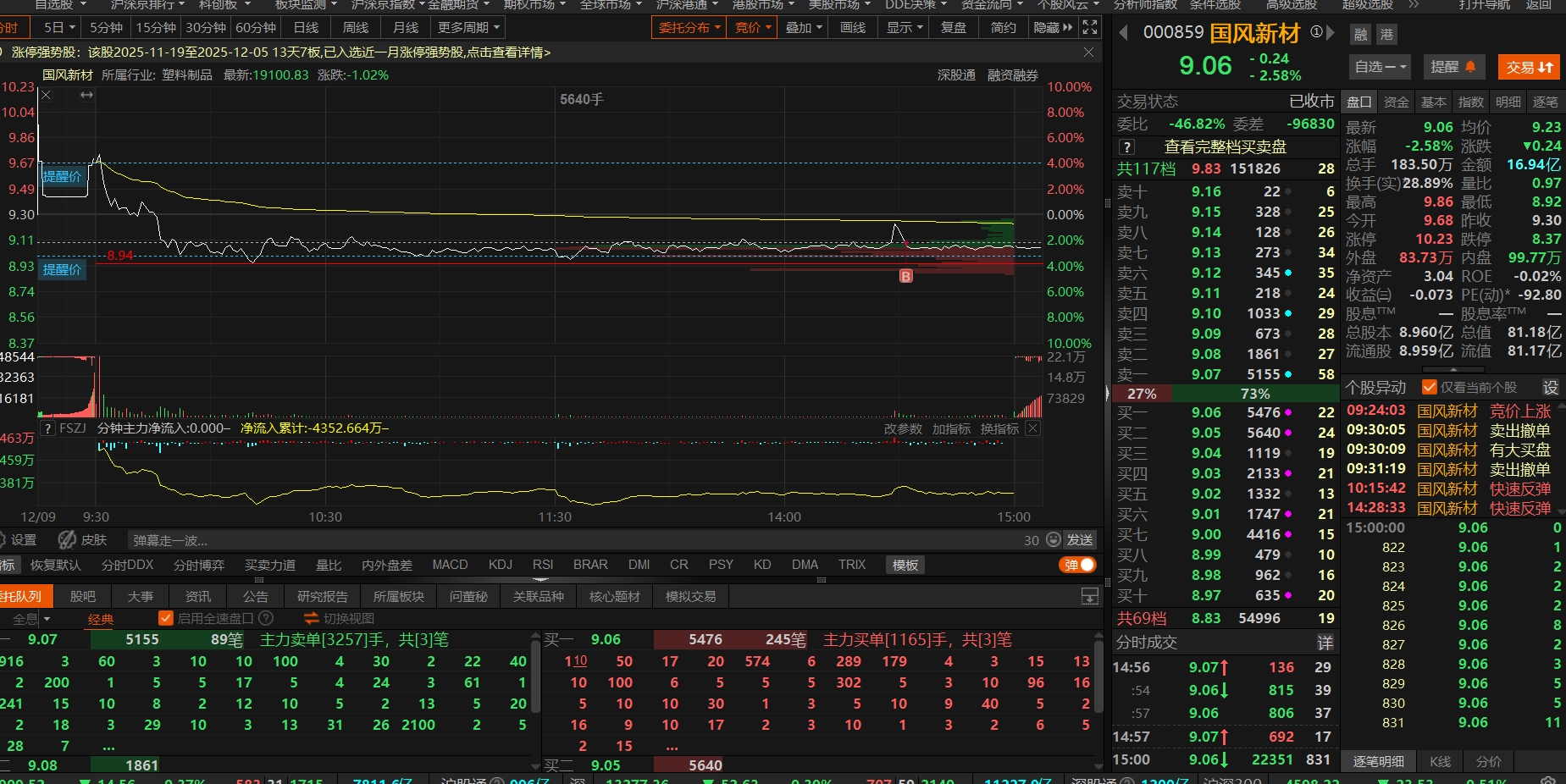Click 恢复默认 to restore default indicators
Image resolution: width=1566 pixels, height=784 pixels.
[56, 565]
